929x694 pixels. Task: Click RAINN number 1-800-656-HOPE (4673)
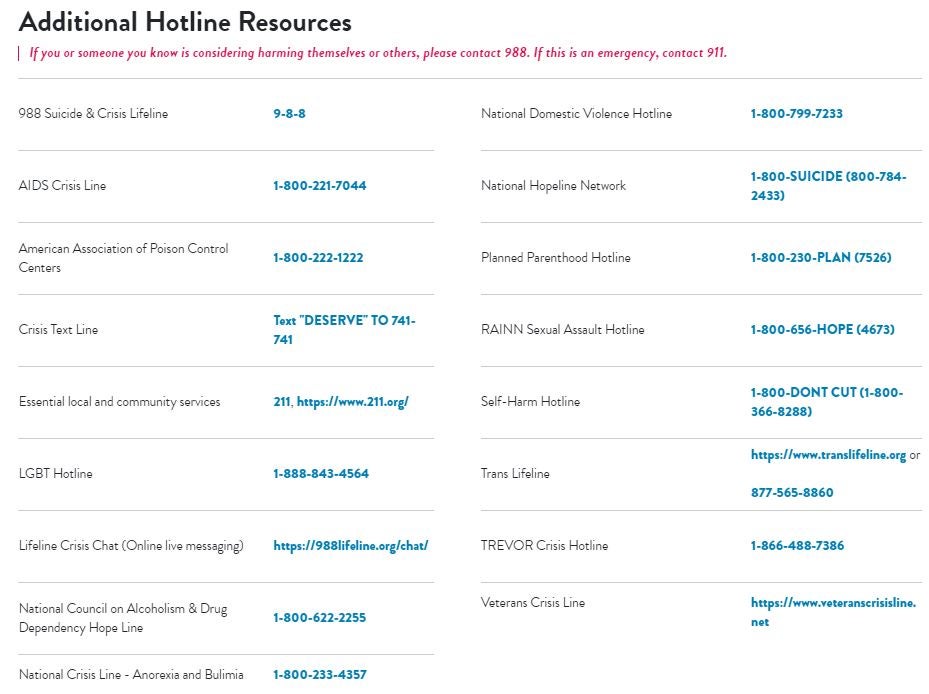(x=822, y=330)
